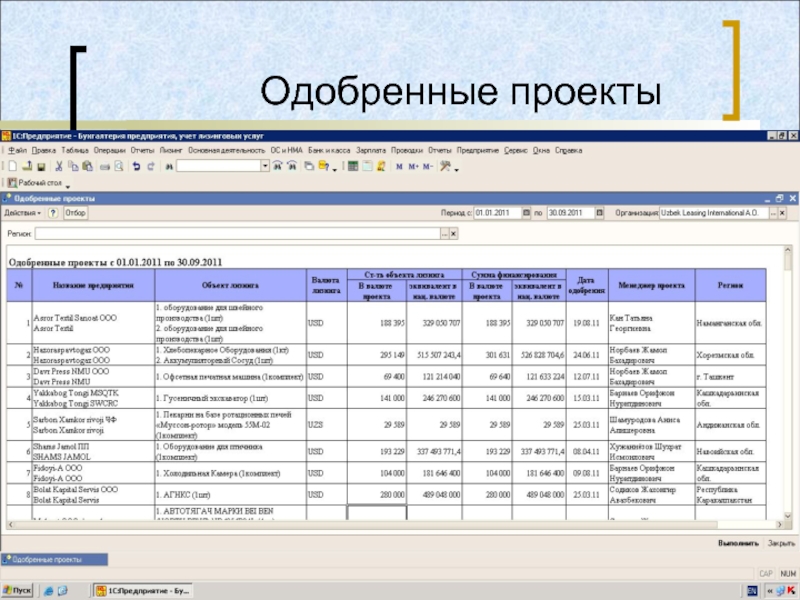800x600 pixels.
Task: Launch Internet Explorer from quick launch
Action: 48,591
